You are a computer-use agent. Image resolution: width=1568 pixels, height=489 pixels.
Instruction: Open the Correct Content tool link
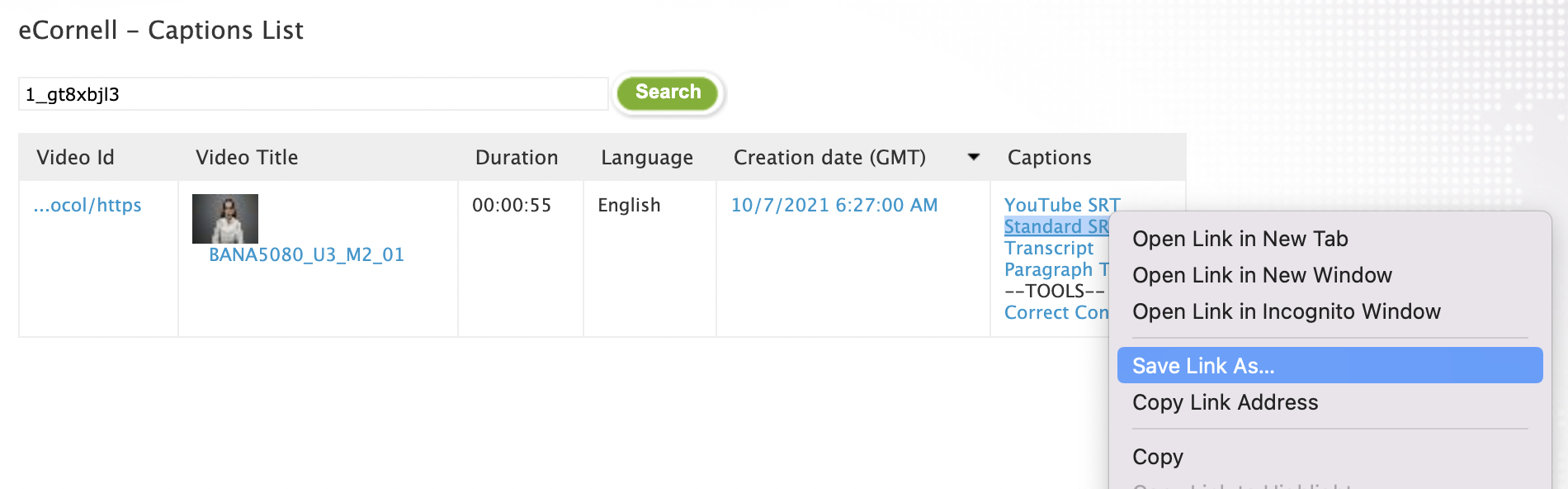[1056, 312]
